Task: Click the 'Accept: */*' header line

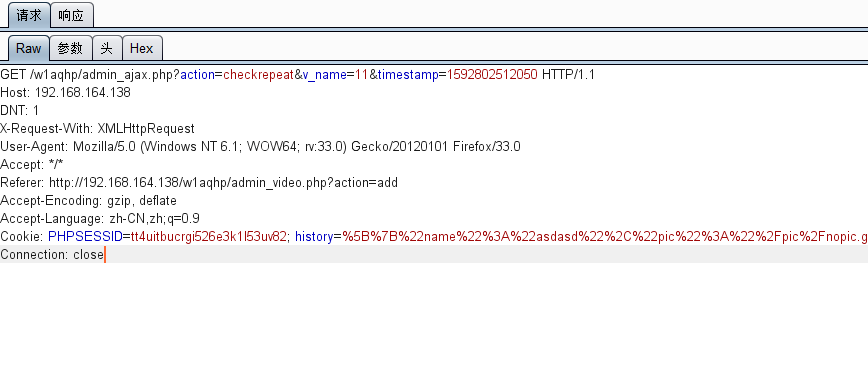Action: [x=32, y=164]
